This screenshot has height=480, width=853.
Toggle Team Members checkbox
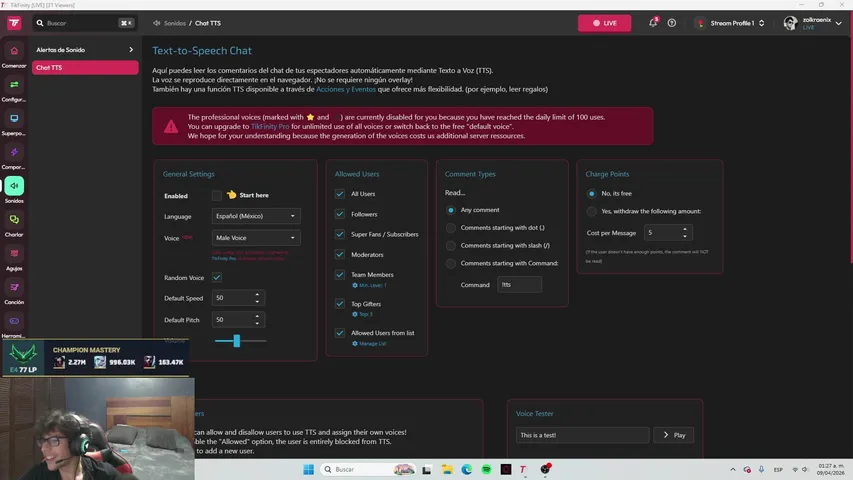point(339,275)
